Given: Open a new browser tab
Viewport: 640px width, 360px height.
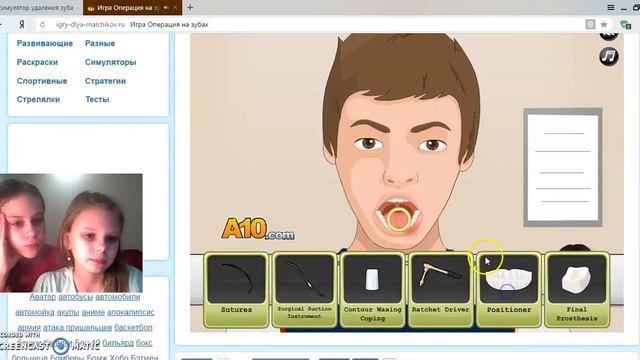Looking at the screenshot, I should [190, 7].
